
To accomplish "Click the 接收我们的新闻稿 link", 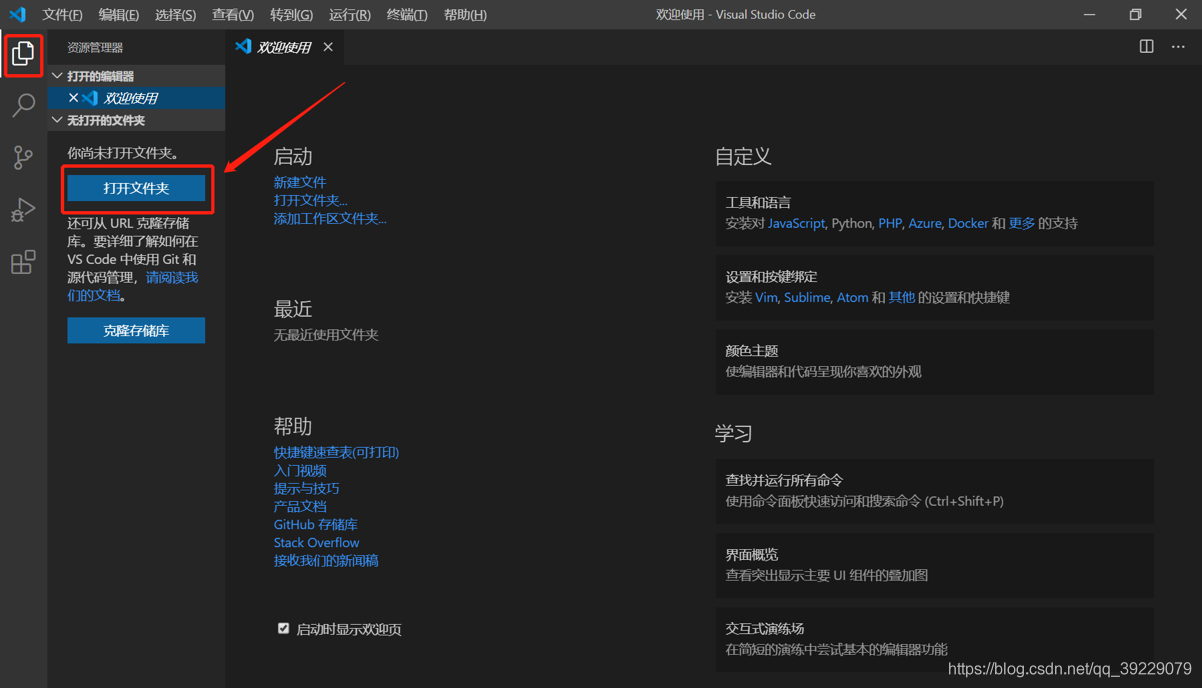I will point(326,560).
